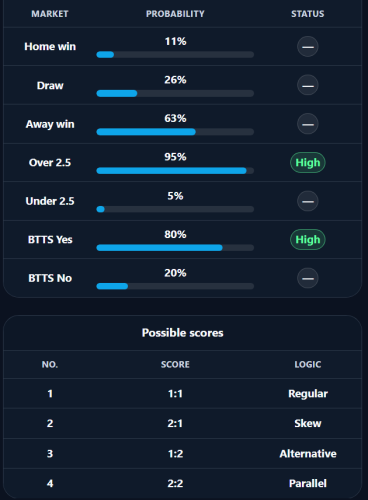Click the Under 2.5 status dash icon

point(307,201)
